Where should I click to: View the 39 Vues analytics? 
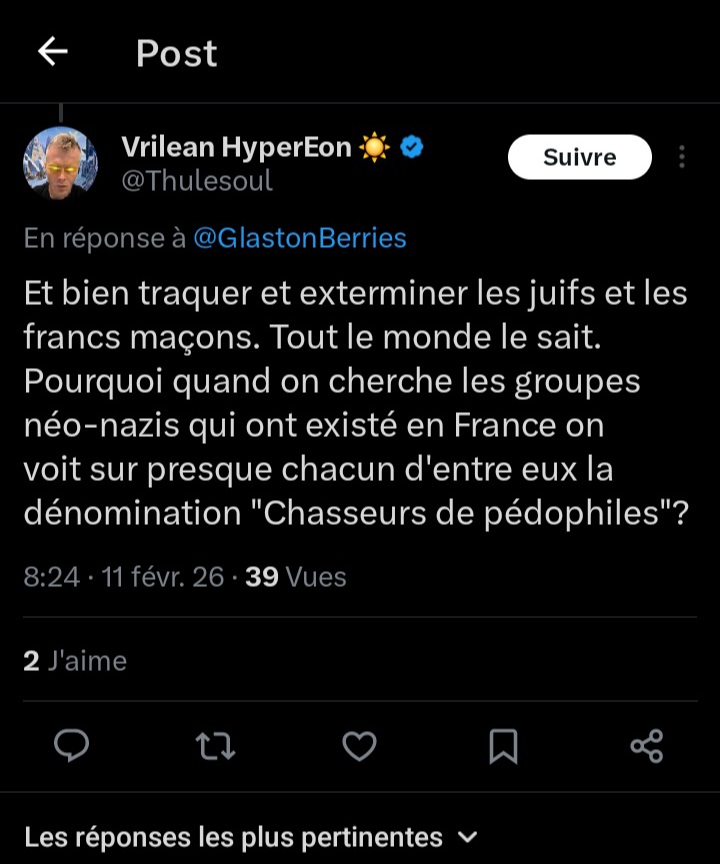296,577
